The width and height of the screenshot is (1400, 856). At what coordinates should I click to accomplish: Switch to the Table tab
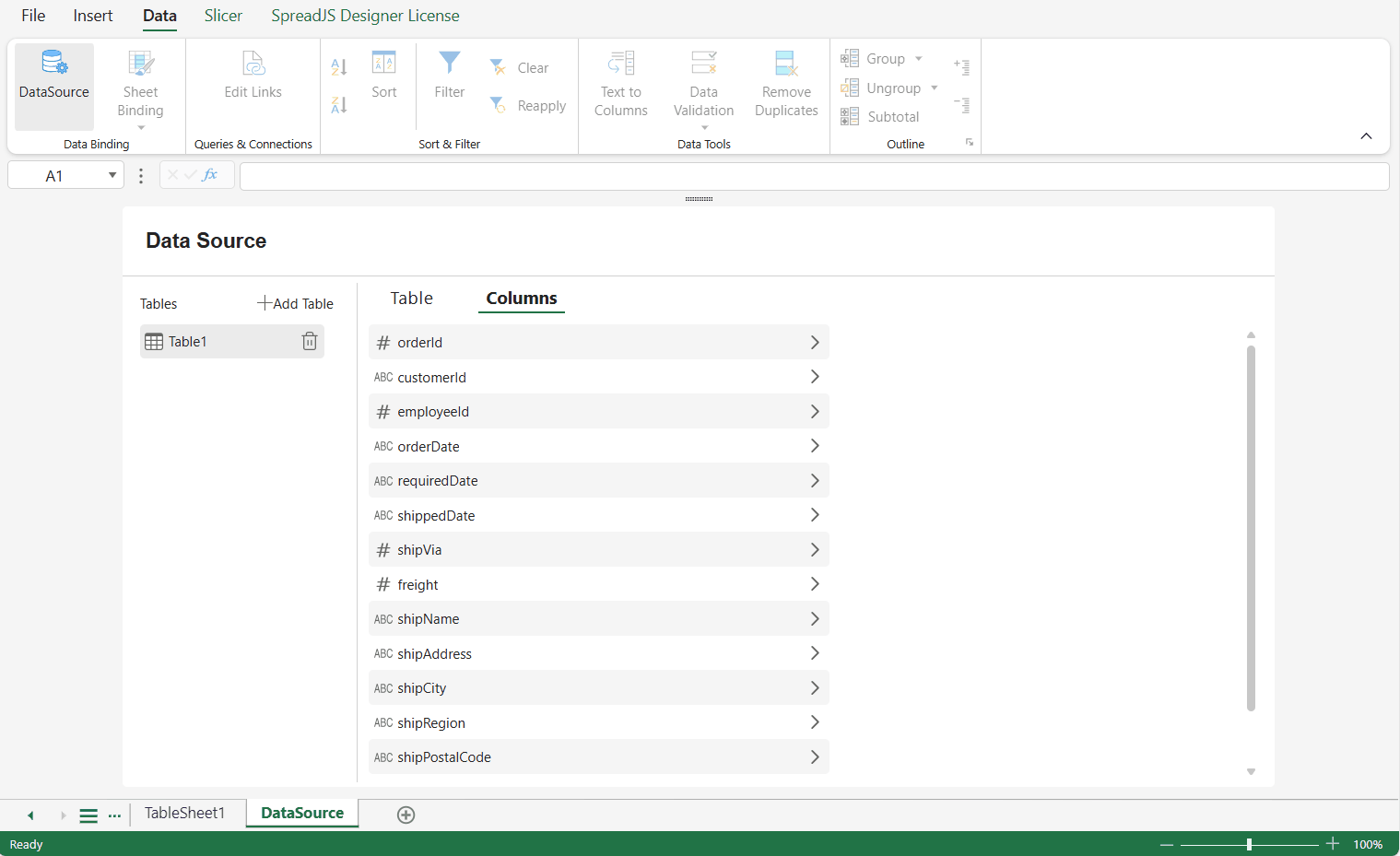point(411,298)
